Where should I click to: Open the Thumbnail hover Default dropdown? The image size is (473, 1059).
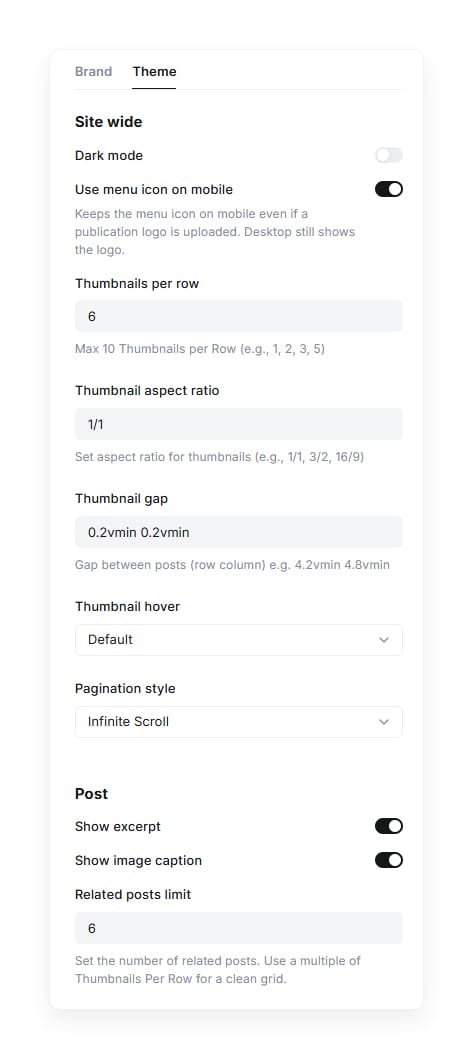tap(239, 640)
